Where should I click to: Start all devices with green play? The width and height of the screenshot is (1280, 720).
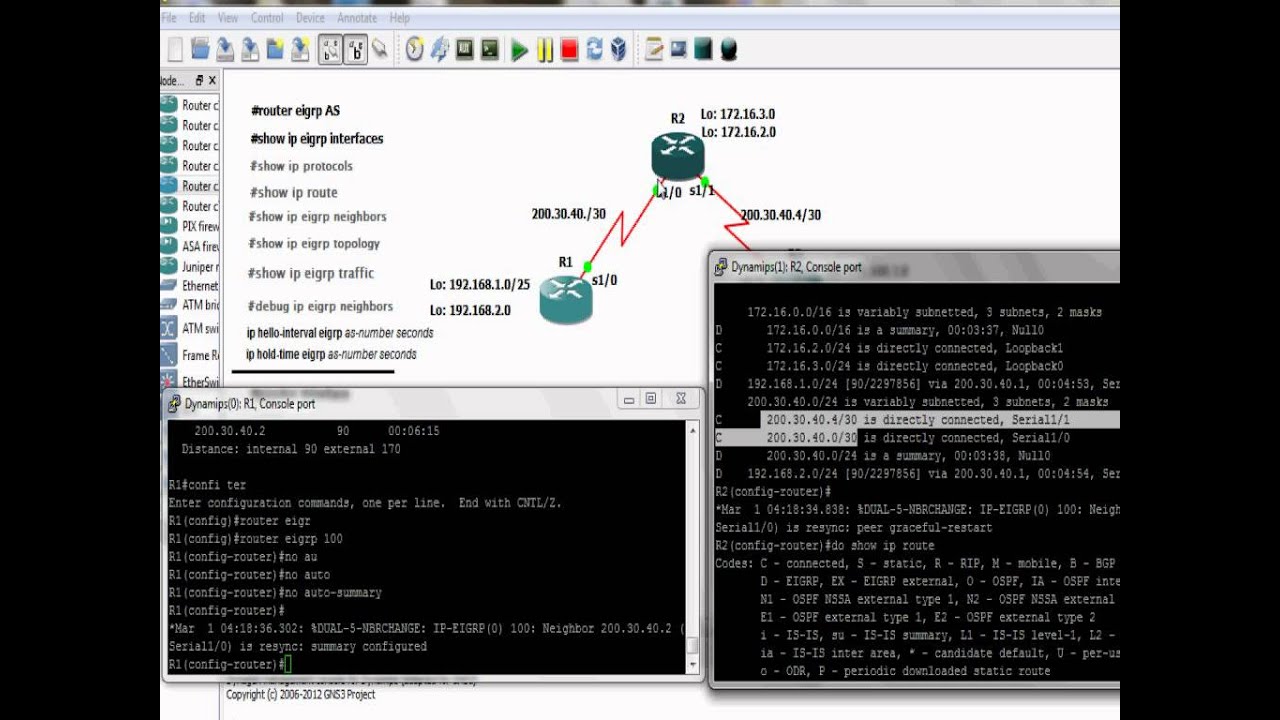tap(519, 49)
